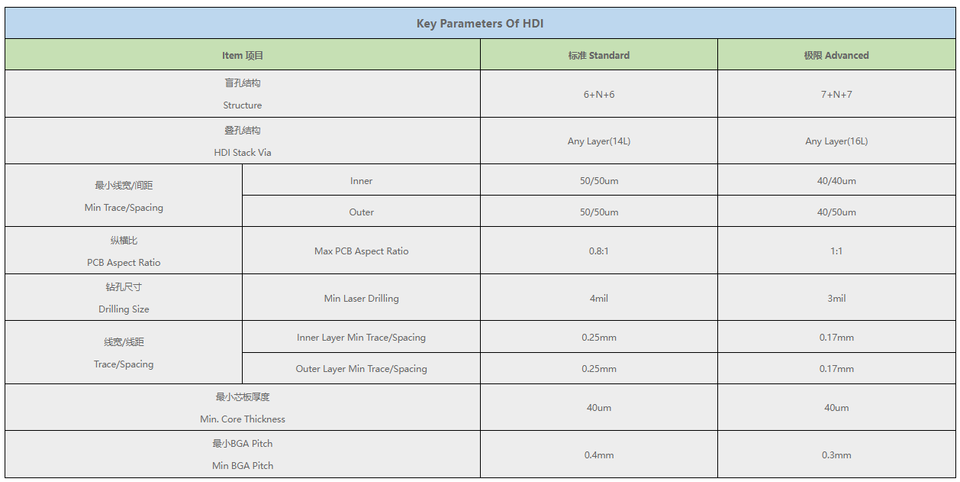
Task: Select the Min. Core Thickness row label
Action: tap(242, 419)
